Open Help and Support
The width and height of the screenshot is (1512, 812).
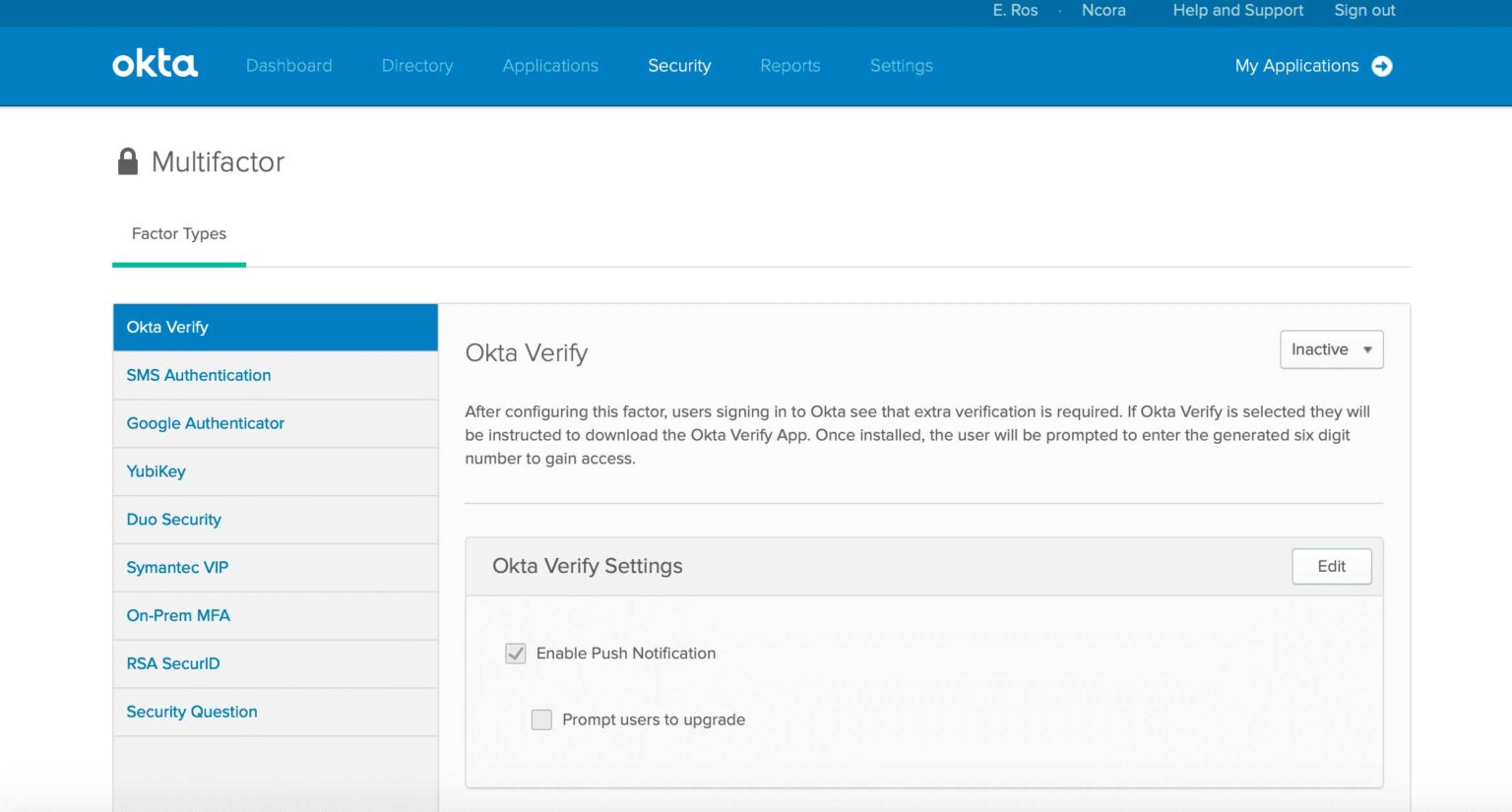click(1237, 10)
